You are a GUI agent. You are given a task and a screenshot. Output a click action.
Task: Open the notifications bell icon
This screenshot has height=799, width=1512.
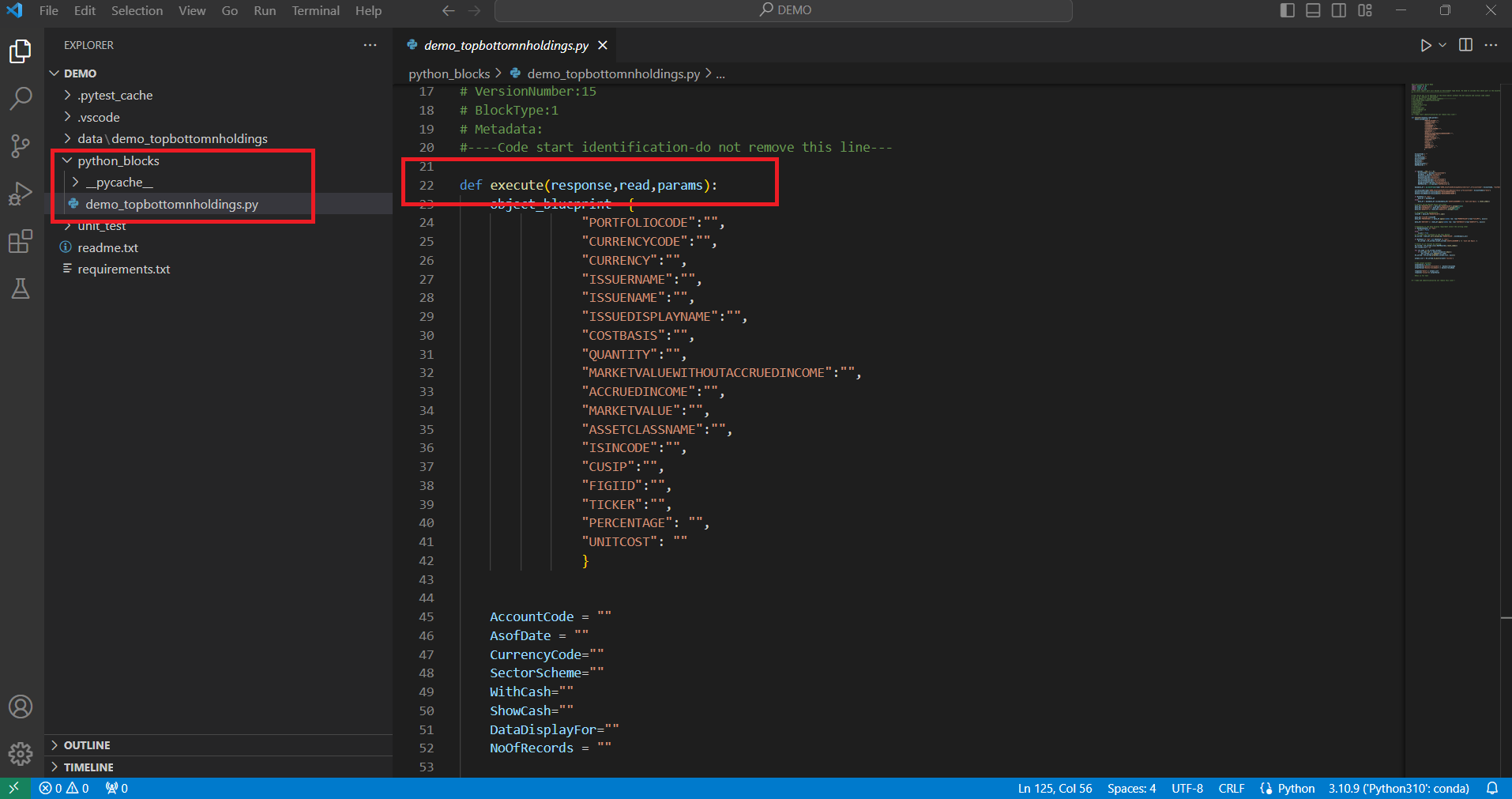coord(1492,788)
